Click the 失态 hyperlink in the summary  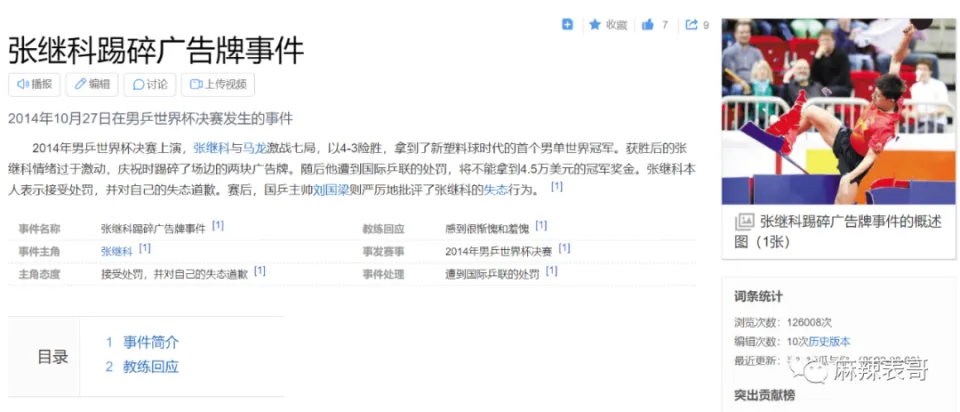tap(496, 189)
